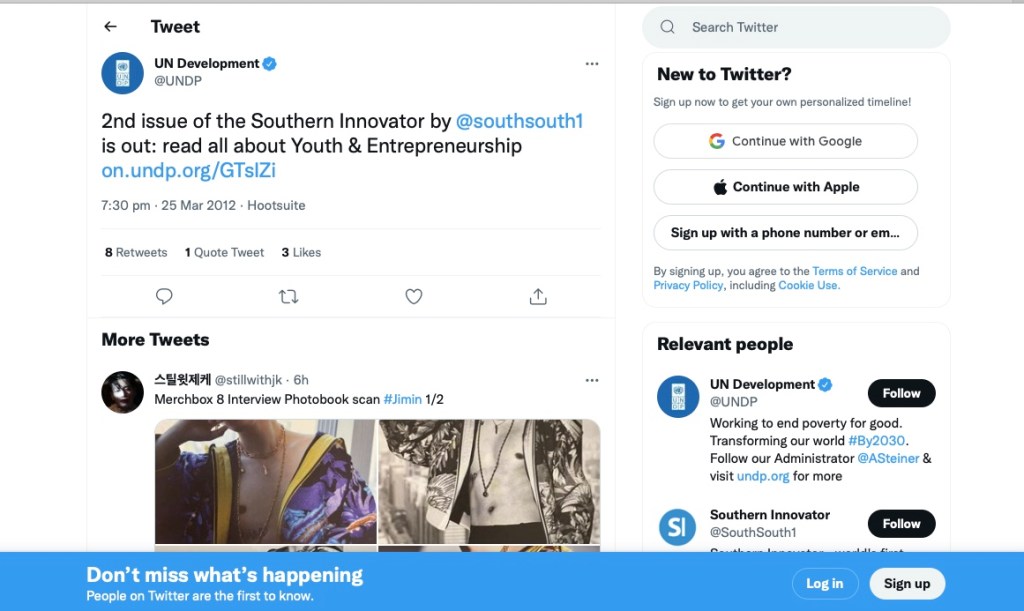The width and height of the screenshot is (1024, 611).
Task: Click the stillwithjk profile avatar
Action: 123,392
